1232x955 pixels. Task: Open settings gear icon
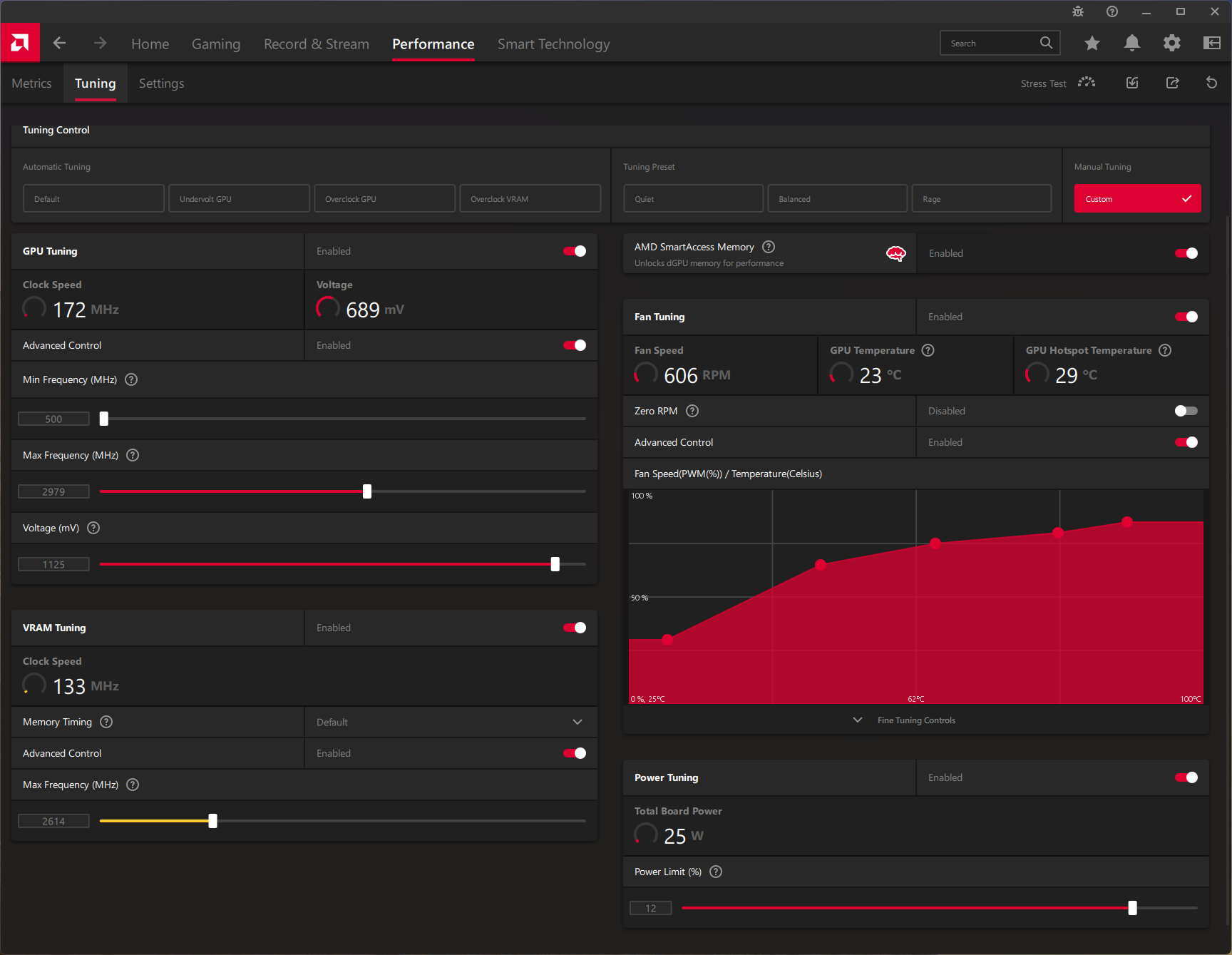click(x=1172, y=44)
